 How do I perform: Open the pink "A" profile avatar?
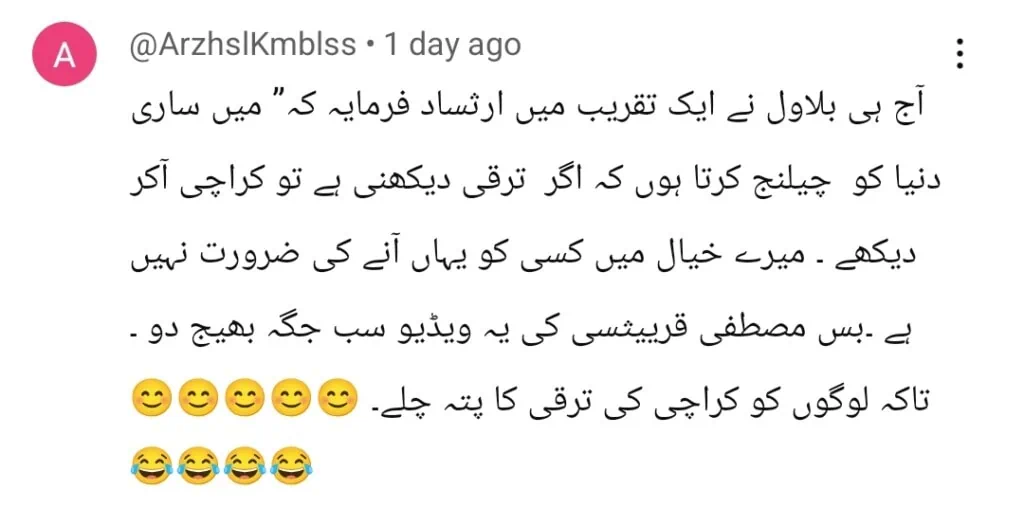[65, 54]
